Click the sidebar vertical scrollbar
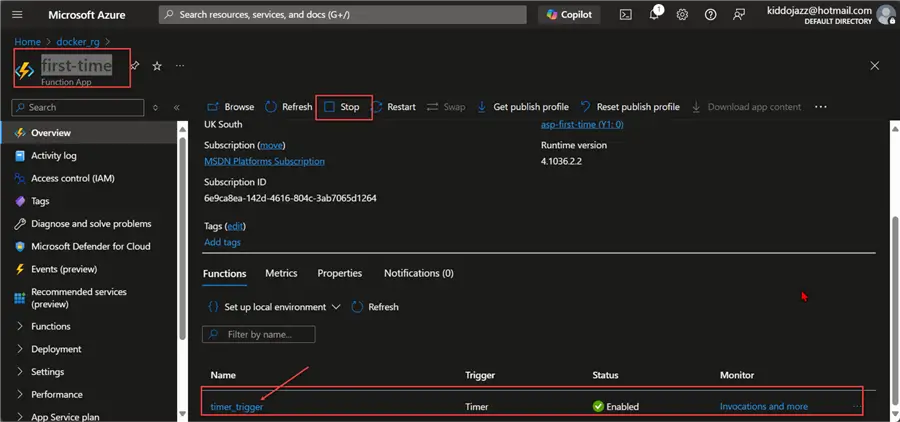Viewport: 900px width, 422px height. [183, 238]
